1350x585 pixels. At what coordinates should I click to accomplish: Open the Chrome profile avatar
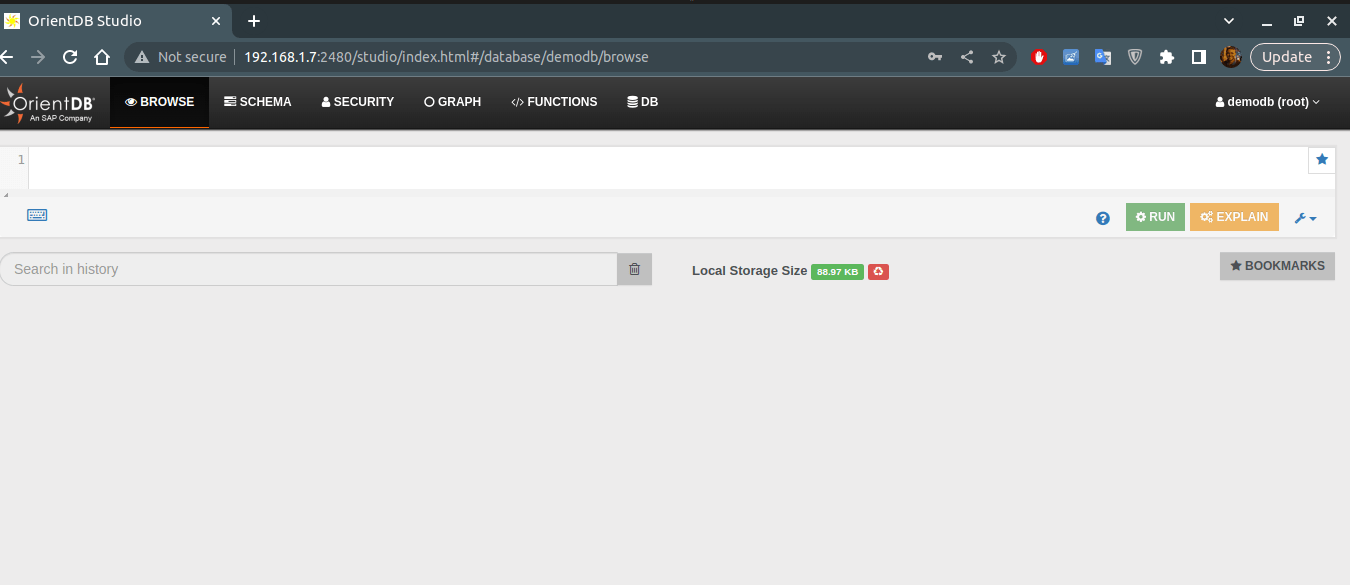pyautogui.click(x=1231, y=57)
